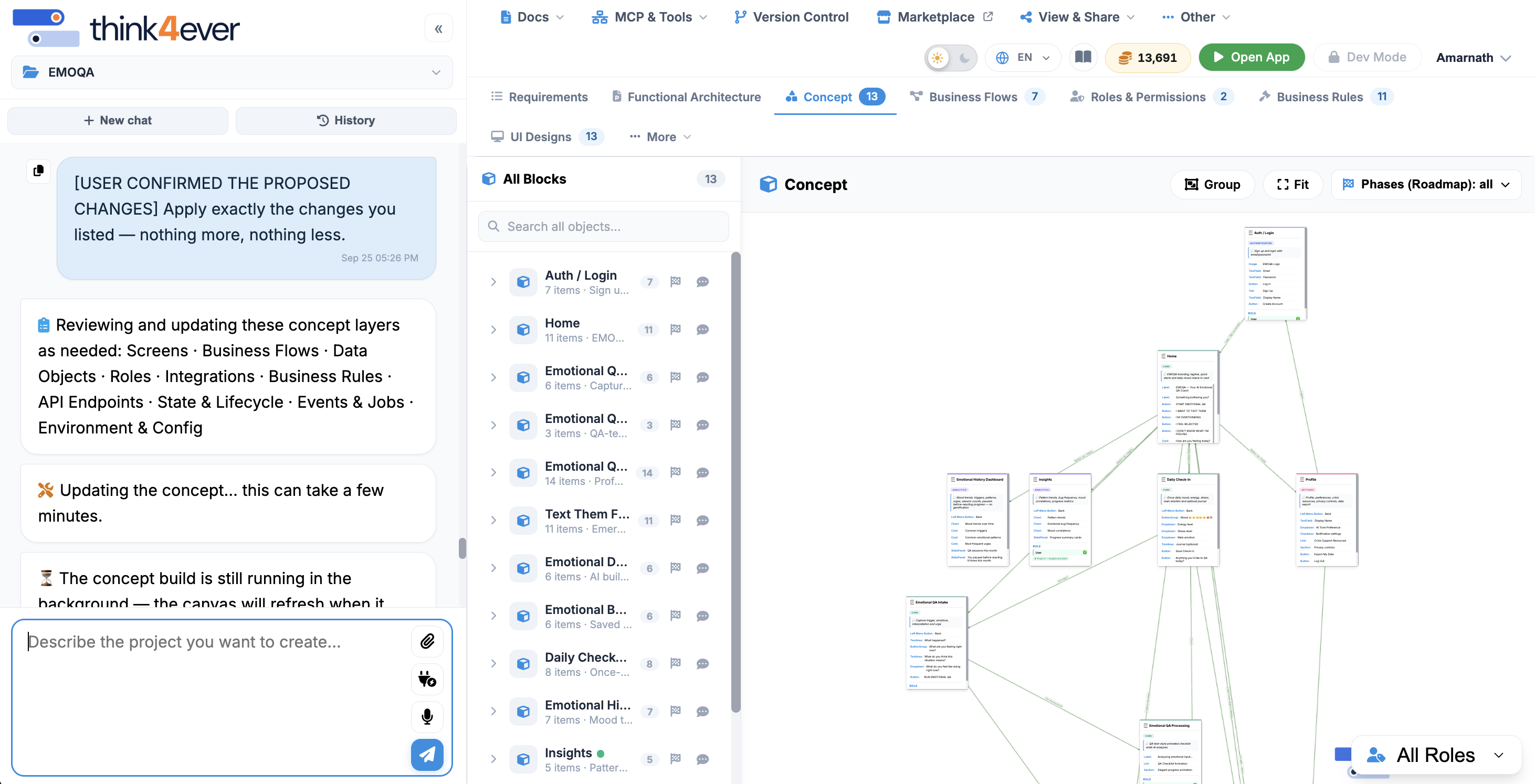Open the Docs menu
The width and height of the screenshot is (1535, 784).
[x=532, y=17]
